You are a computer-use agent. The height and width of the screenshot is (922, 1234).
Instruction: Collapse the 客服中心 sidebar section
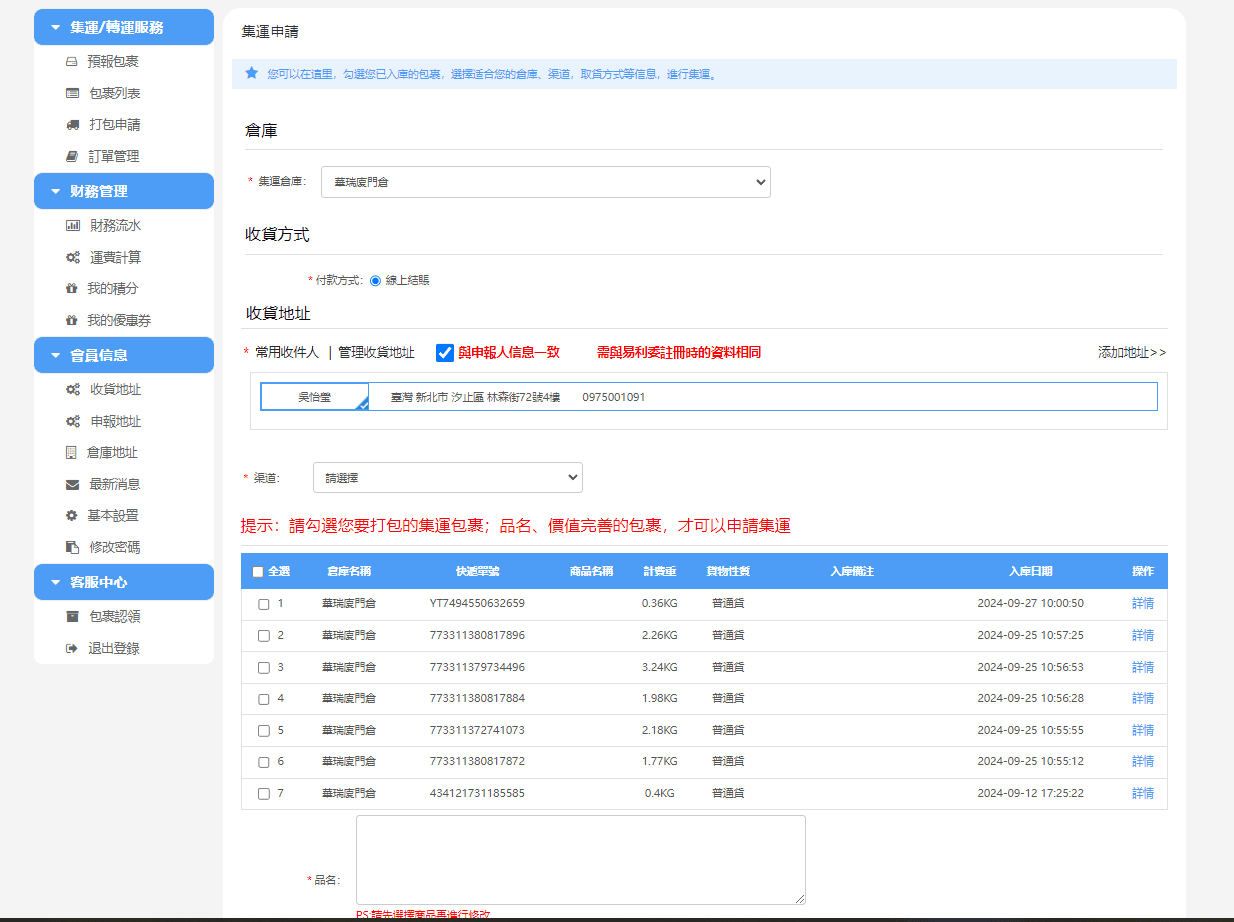(124, 582)
